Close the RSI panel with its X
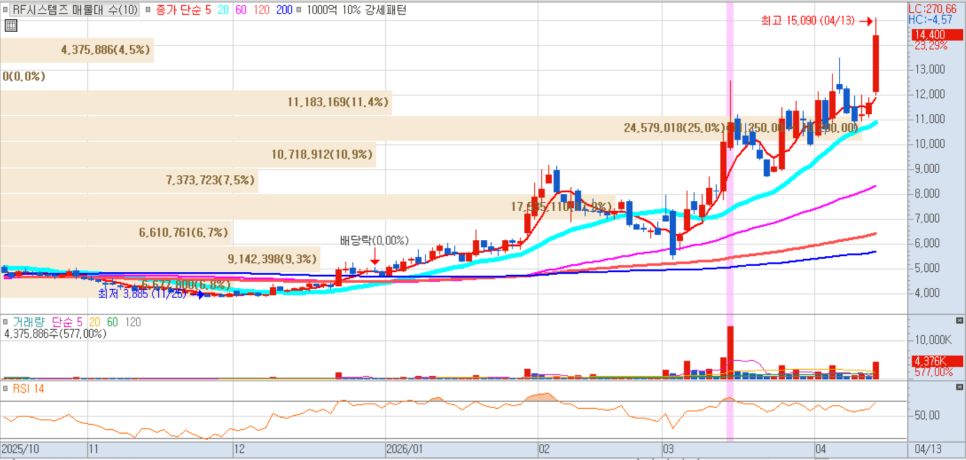Viewport: 966px width, 460px height. [958, 387]
